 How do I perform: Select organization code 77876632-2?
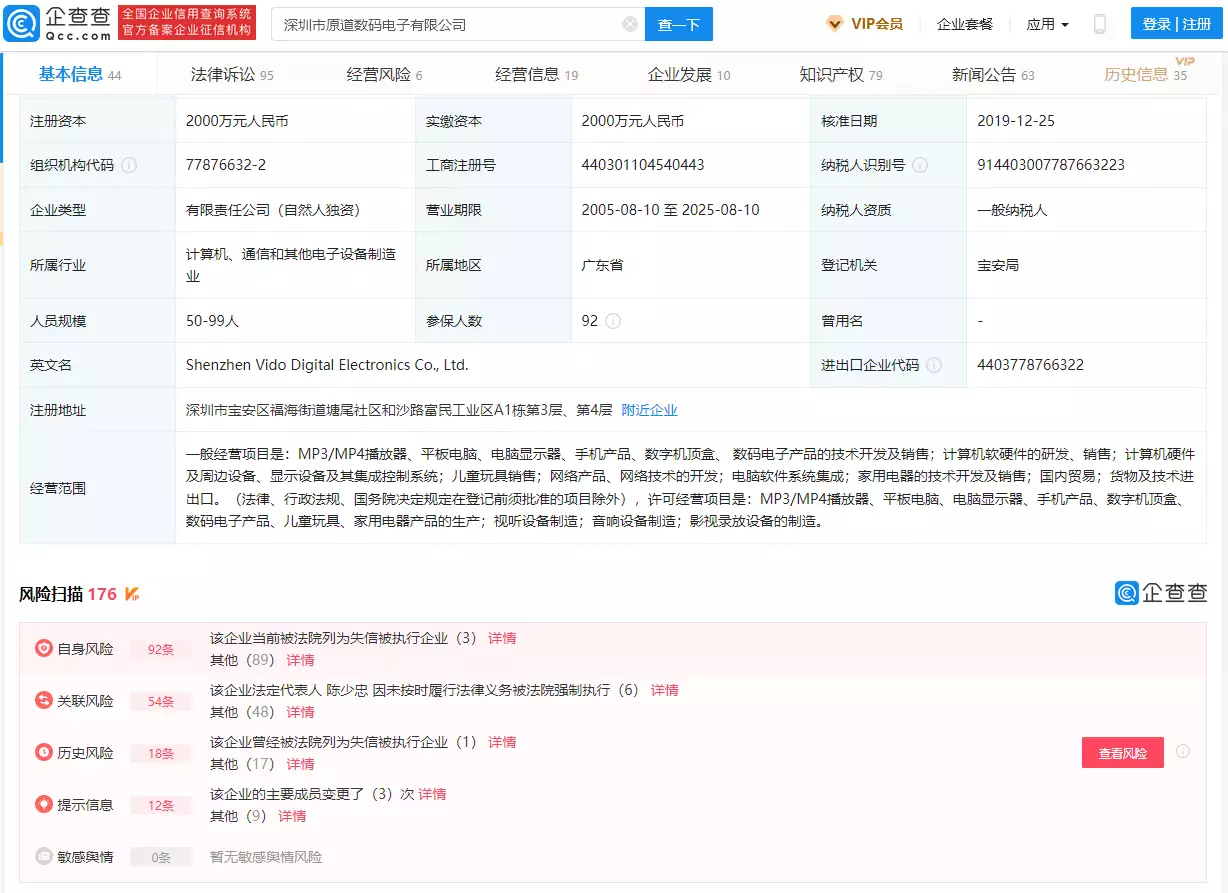click(x=226, y=165)
